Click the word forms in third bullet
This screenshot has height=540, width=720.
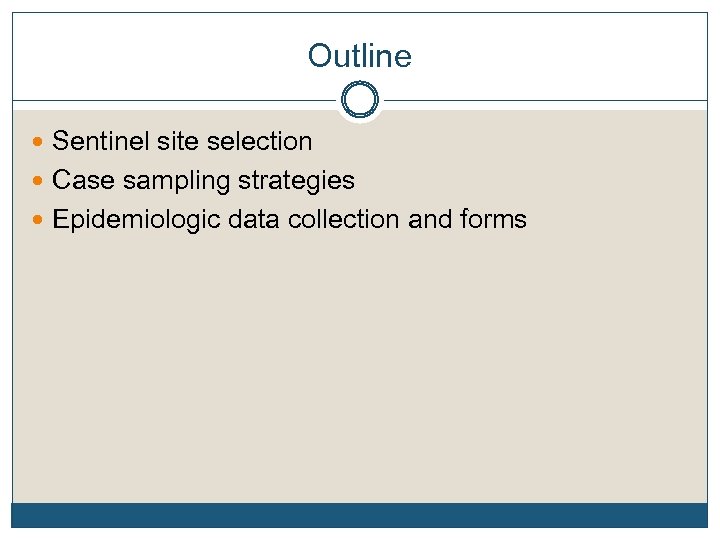click(x=493, y=220)
